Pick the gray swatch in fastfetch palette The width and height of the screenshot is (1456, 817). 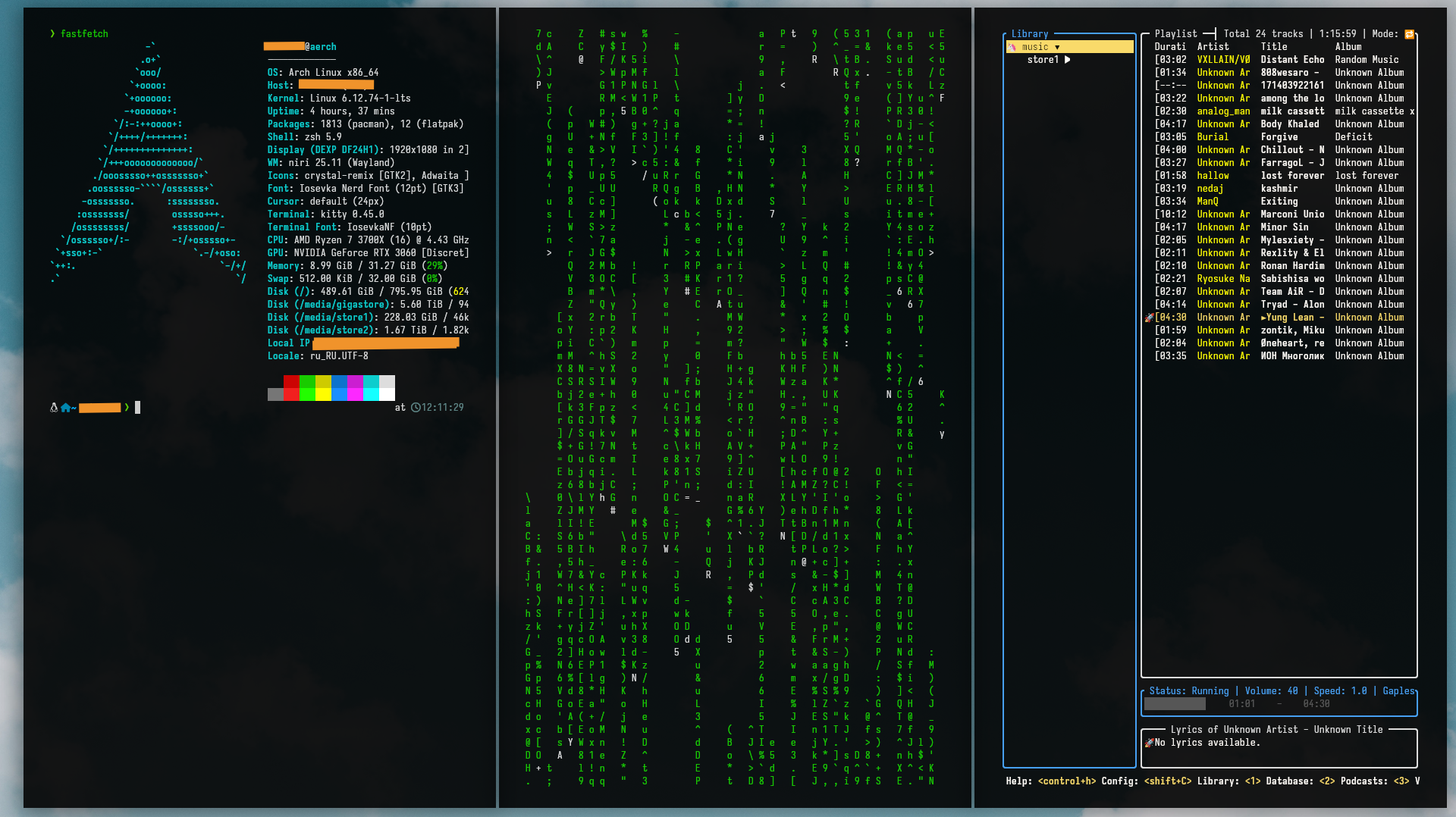(x=275, y=394)
